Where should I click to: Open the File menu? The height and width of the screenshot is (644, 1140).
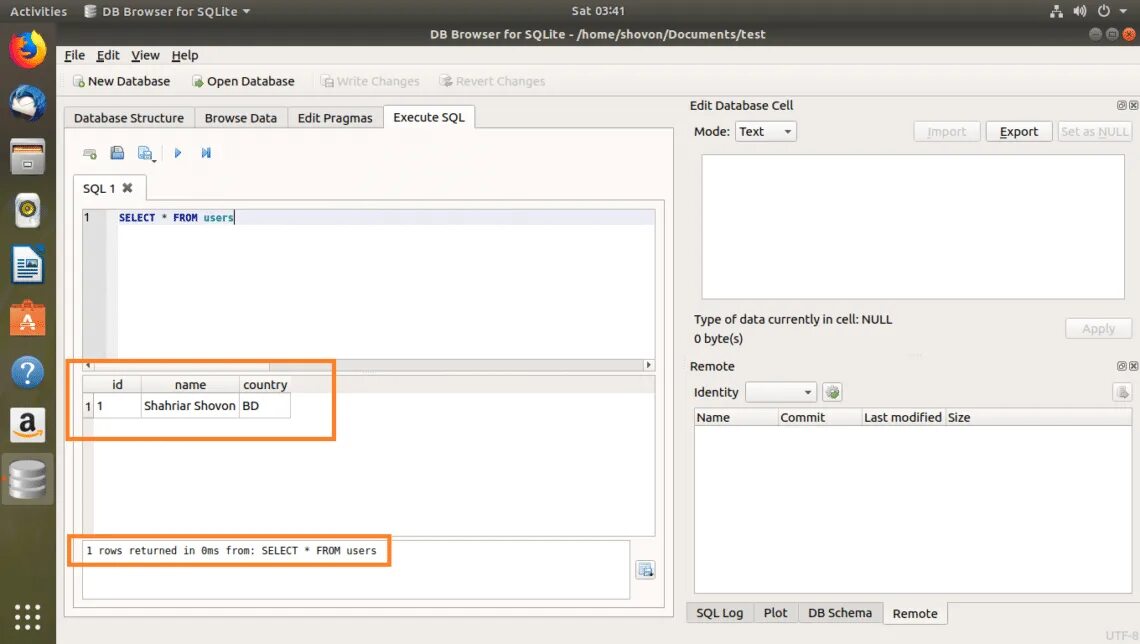[74, 55]
